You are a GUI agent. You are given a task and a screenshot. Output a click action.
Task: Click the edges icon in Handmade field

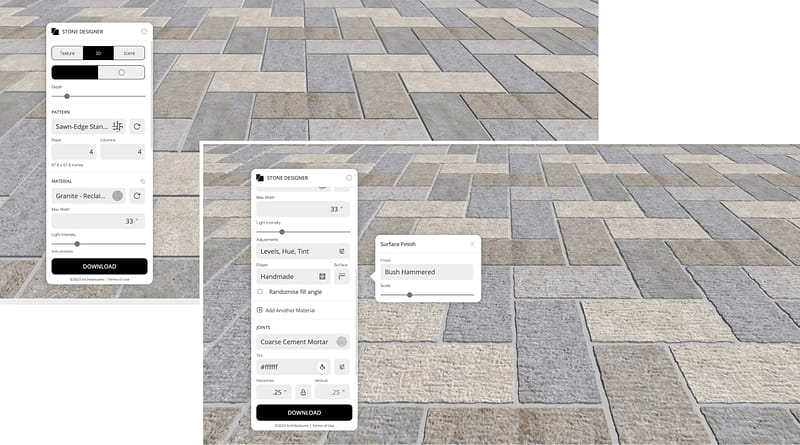click(x=322, y=276)
